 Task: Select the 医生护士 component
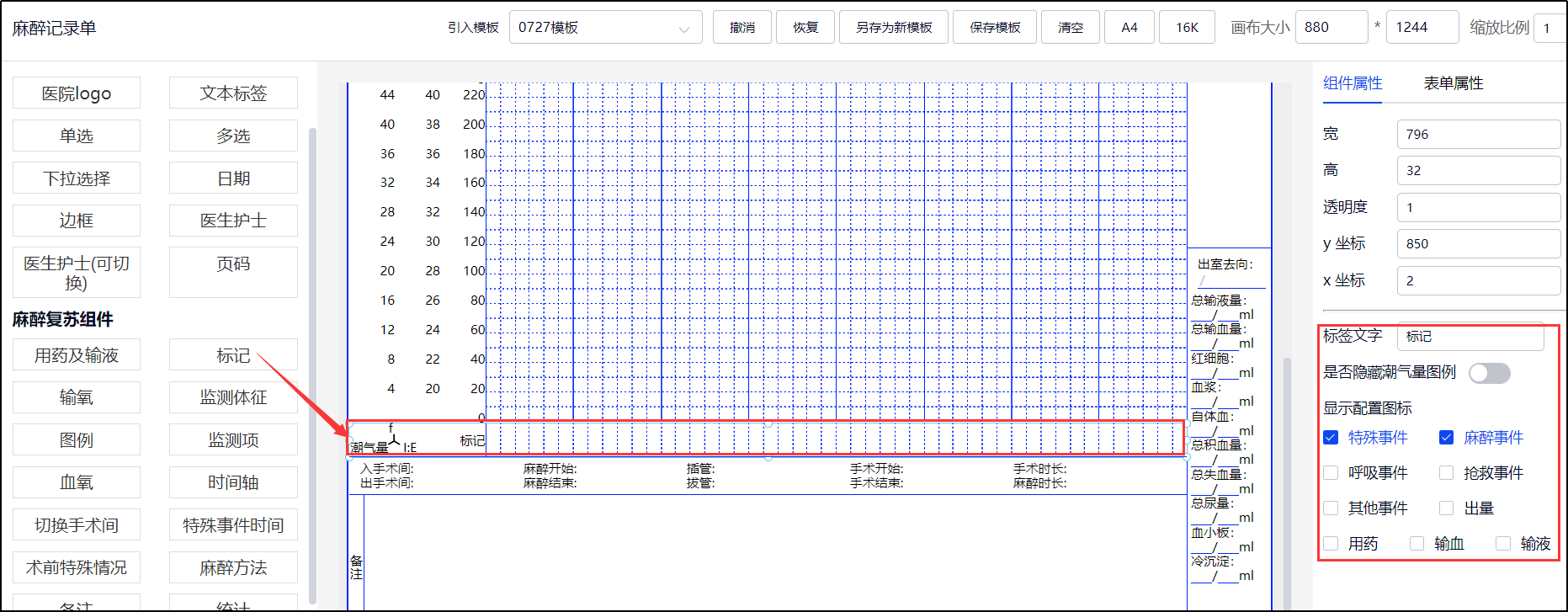(x=233, y=221)
